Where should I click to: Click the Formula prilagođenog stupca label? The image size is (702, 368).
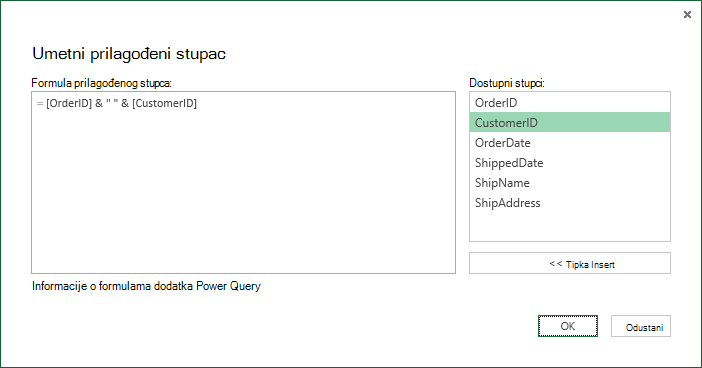(x=102, y=83)
